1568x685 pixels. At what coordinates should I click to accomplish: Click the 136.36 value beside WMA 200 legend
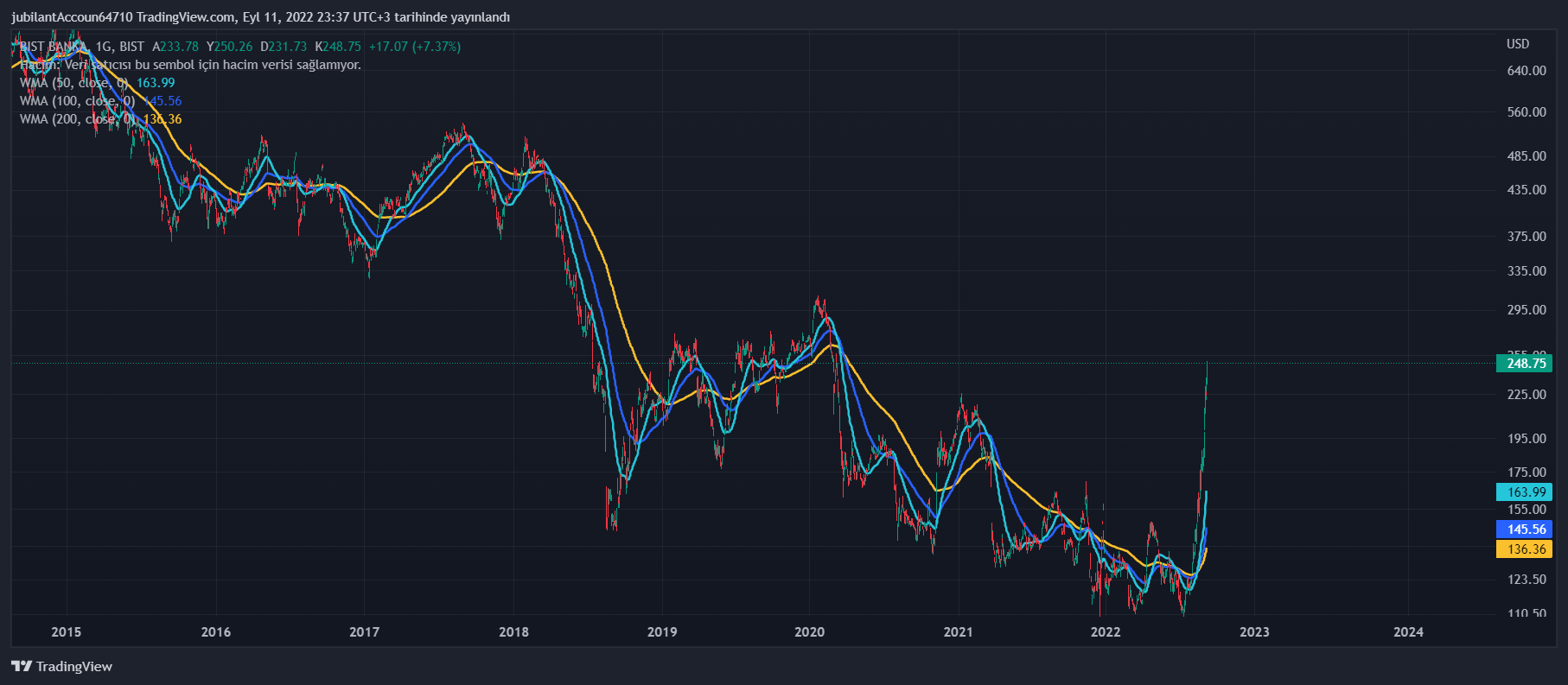[x=163, y=119]
